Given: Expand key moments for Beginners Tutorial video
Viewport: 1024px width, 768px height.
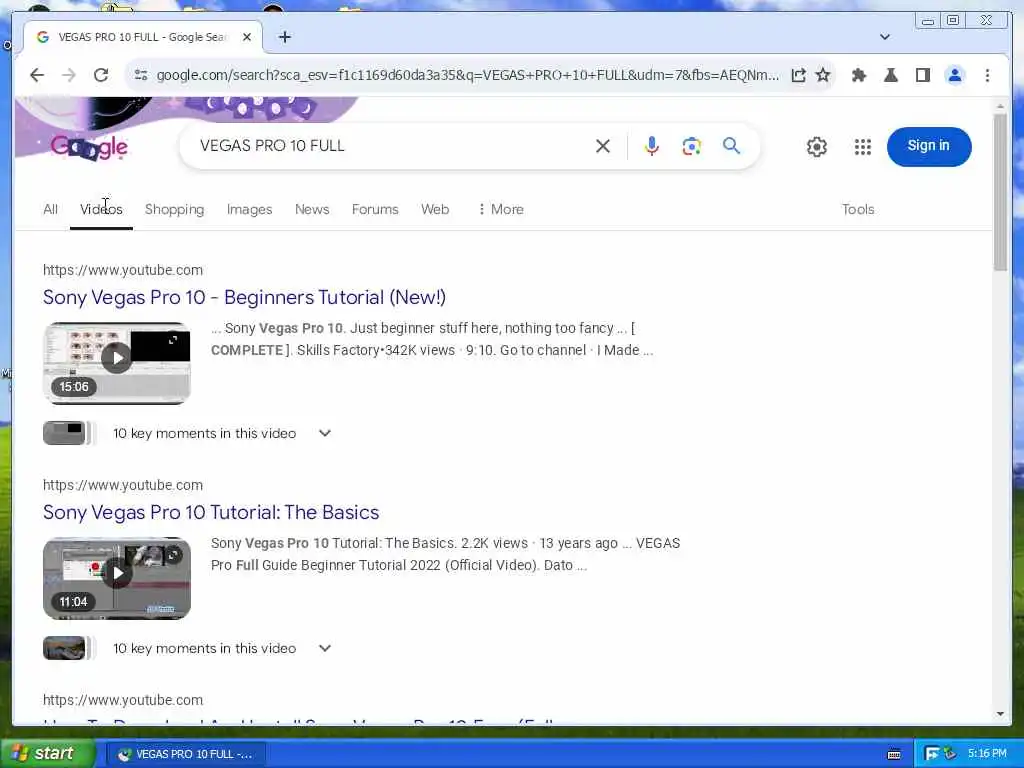Looking at the screenshot, I should click(x=325, y=433).
